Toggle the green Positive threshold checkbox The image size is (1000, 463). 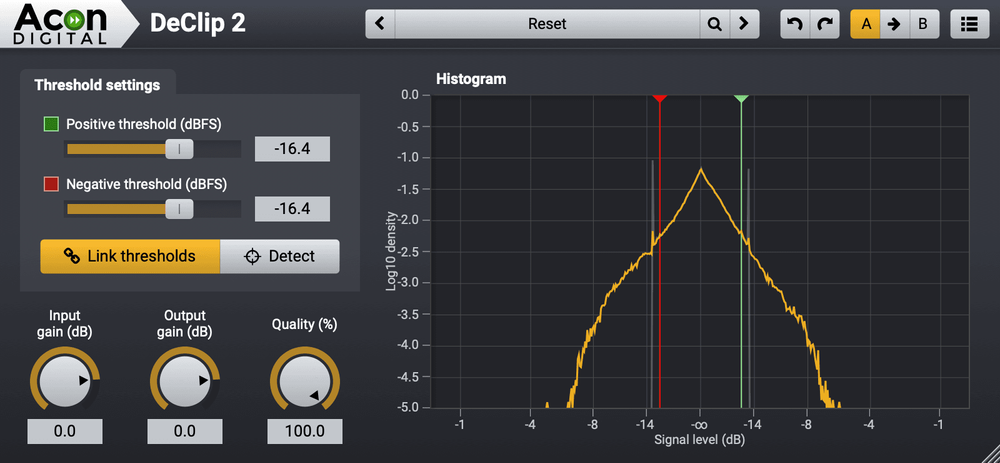click(51, 125)
